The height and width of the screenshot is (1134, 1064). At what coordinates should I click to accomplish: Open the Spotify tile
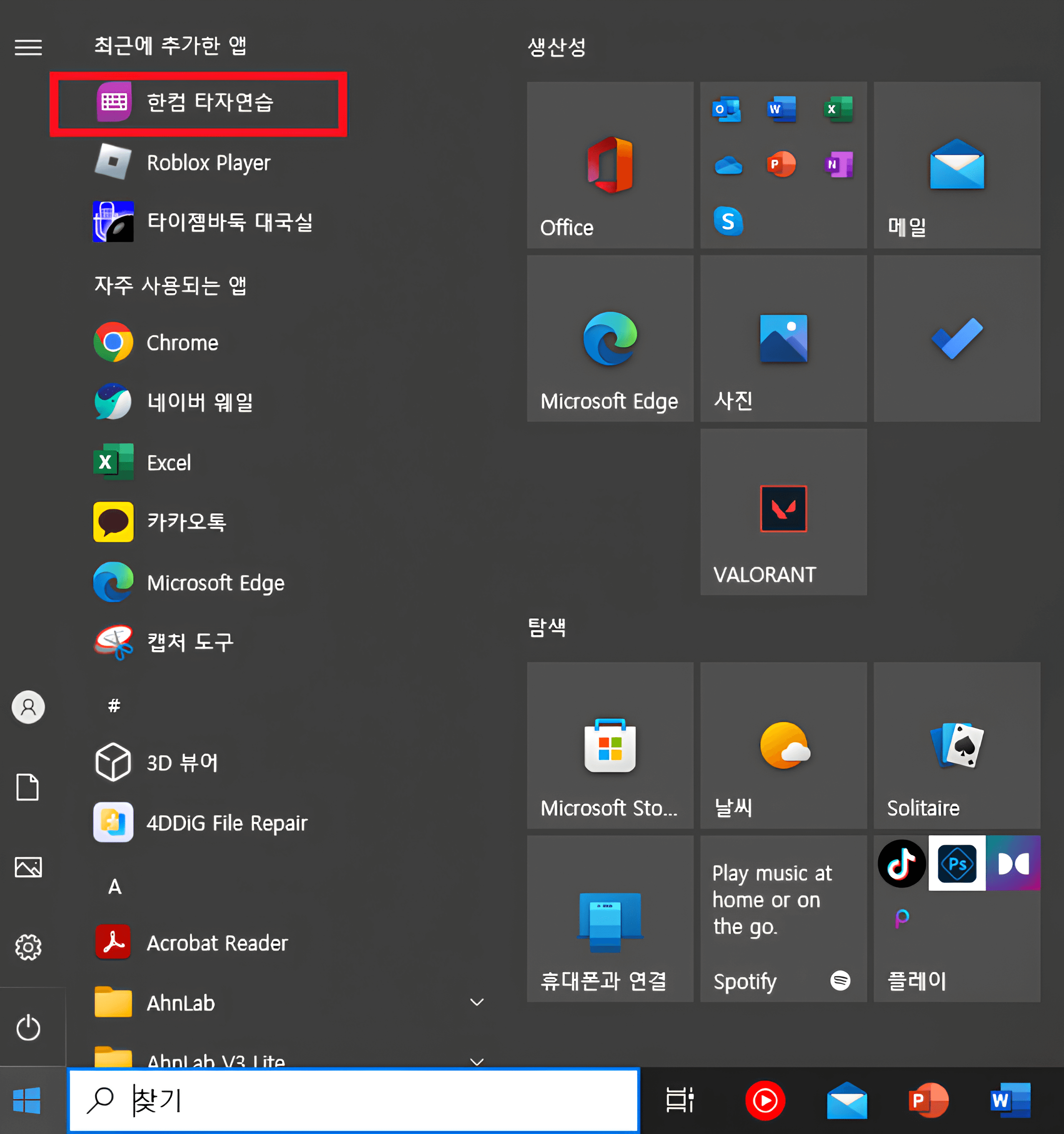point(783,918)
